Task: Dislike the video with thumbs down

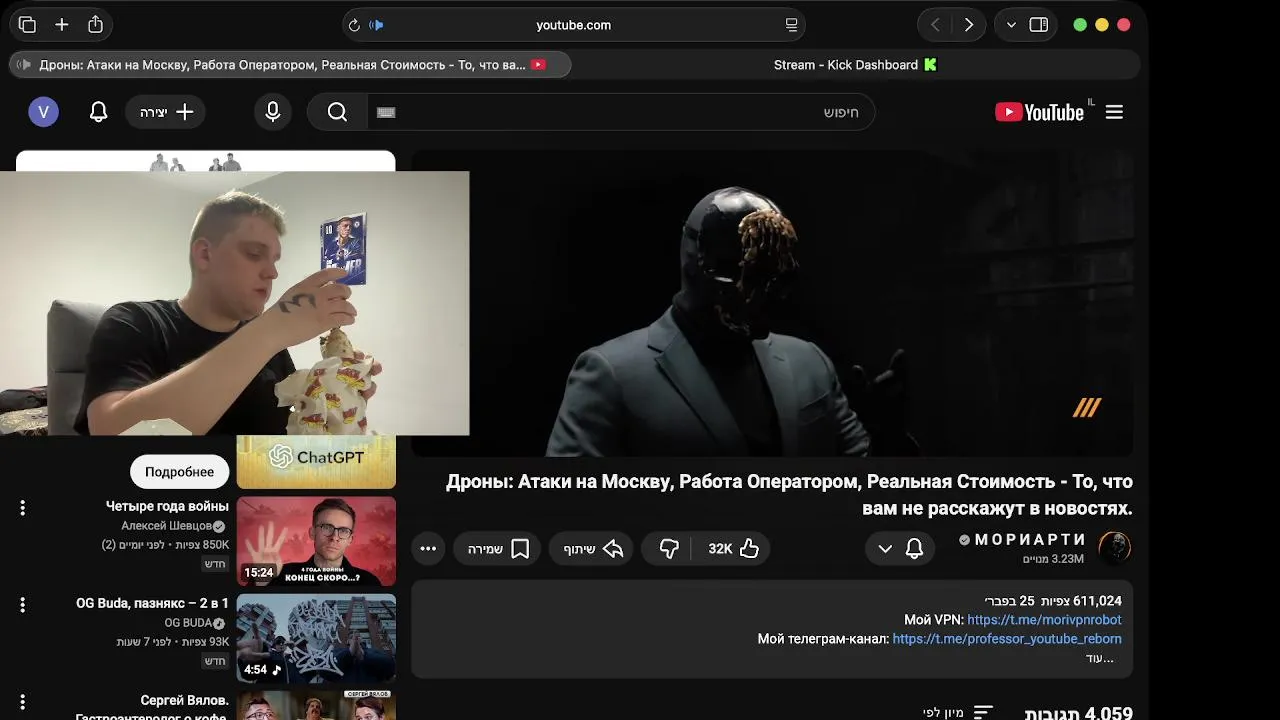Action: [669, 548]
